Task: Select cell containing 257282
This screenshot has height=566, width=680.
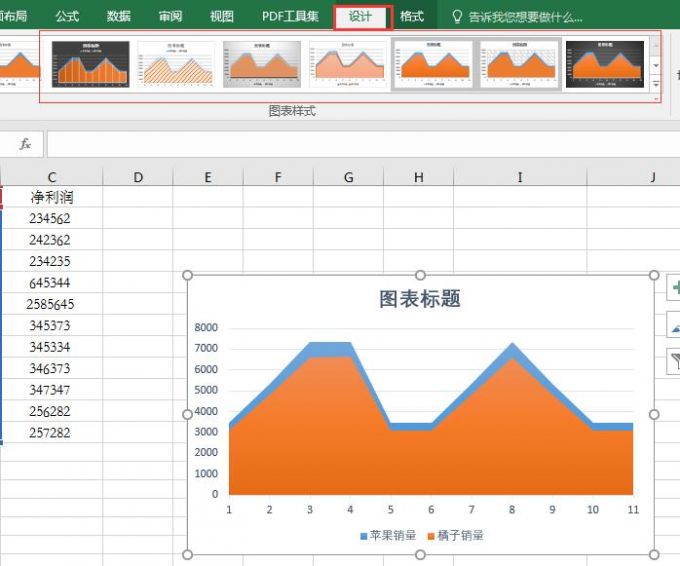Action: tap(52, 432)
